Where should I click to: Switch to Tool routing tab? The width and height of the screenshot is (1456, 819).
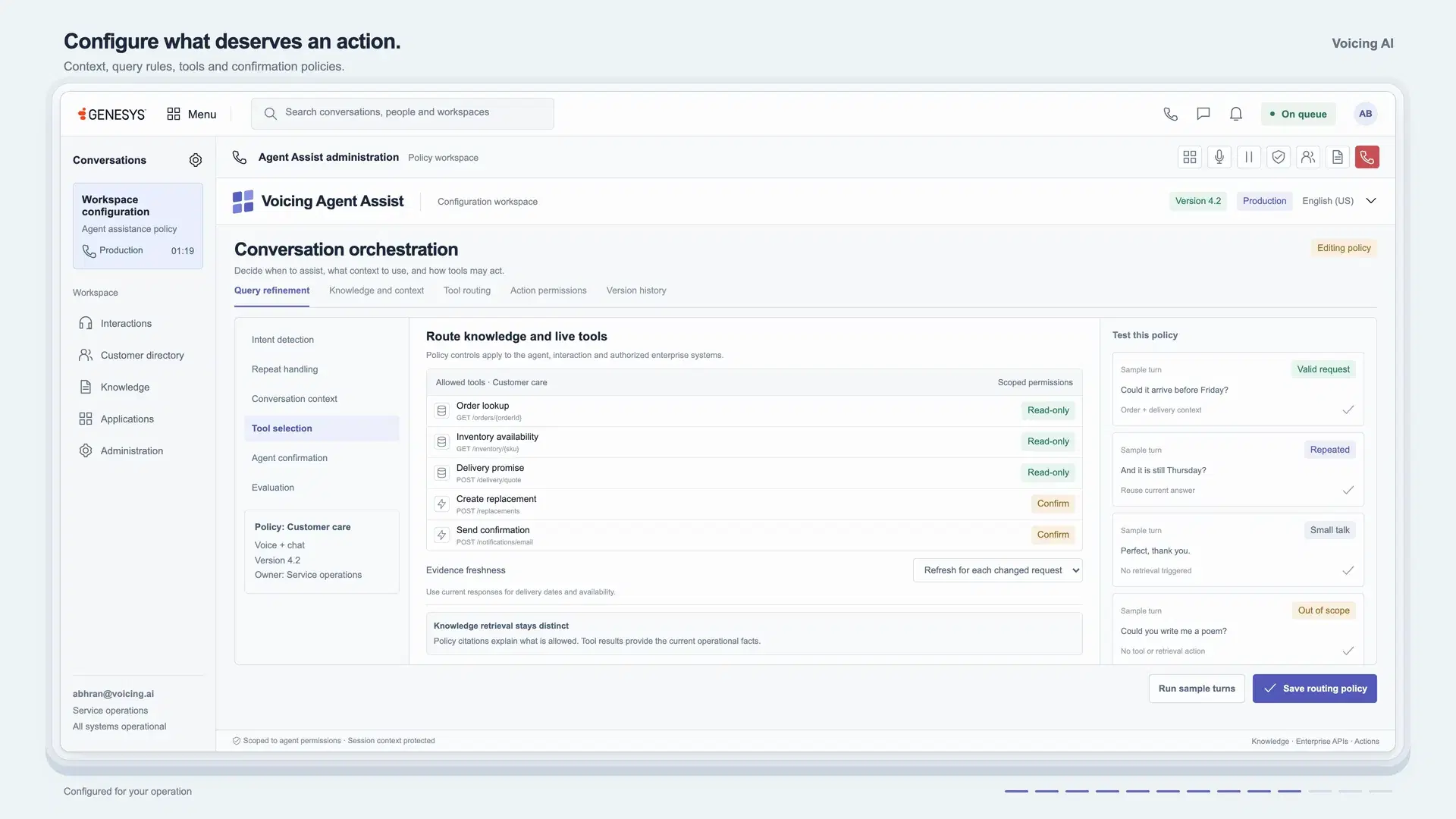point(467,290)
